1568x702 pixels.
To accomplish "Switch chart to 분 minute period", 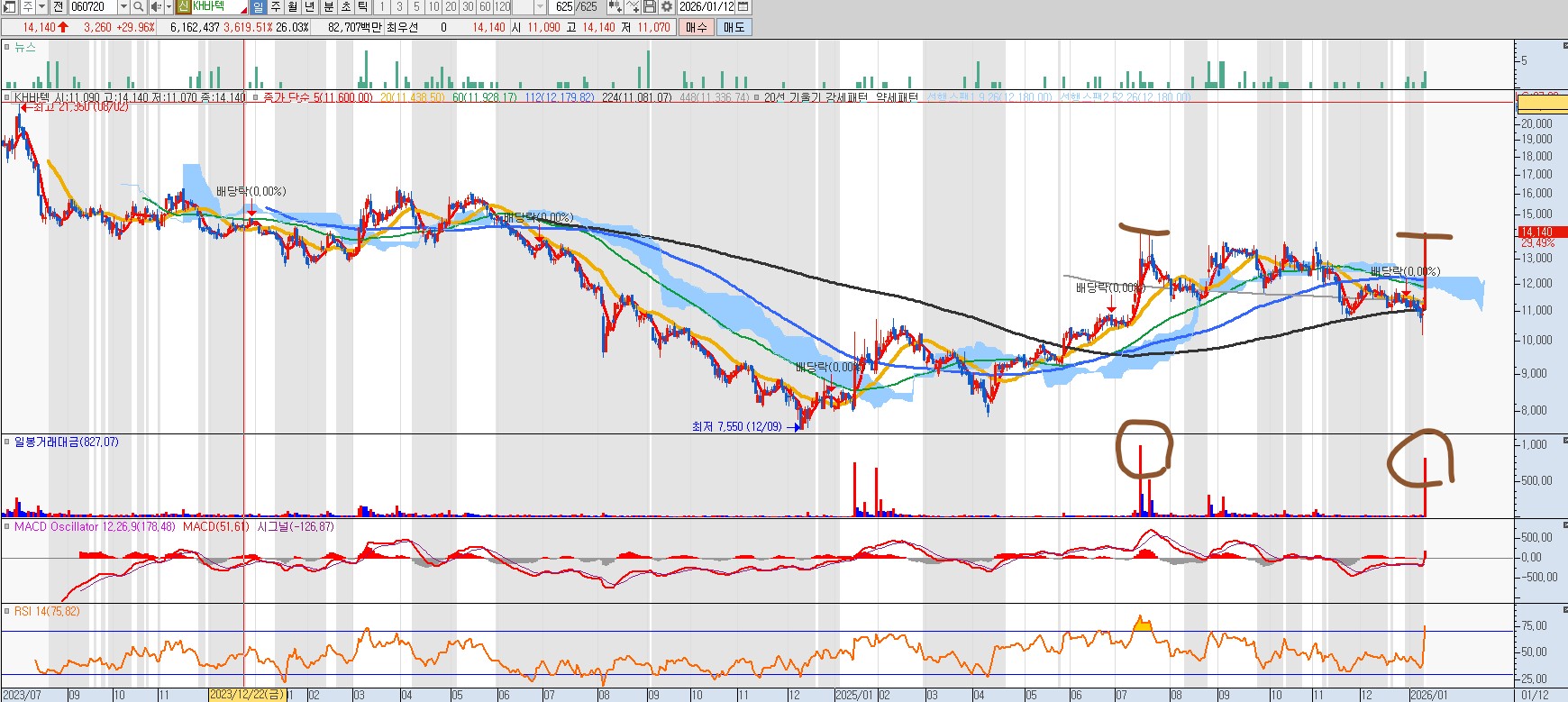I will click(329, 6).
